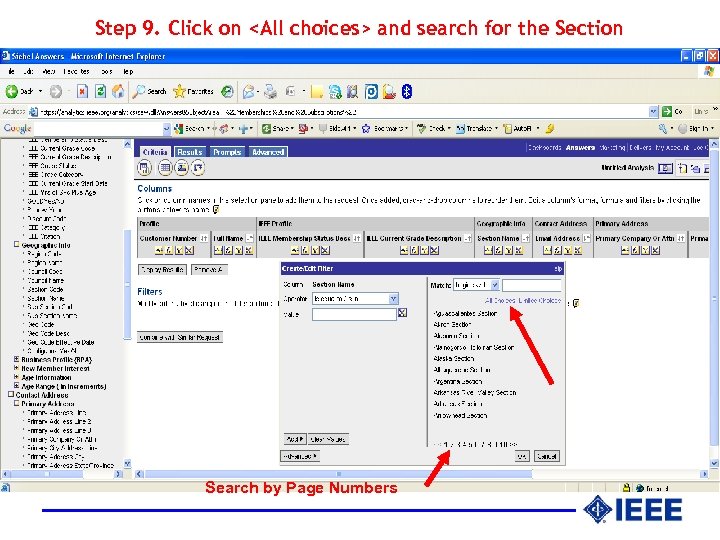720x540 pixels.
Task: Open the Favorites menu in menu bar
Action: (x=76, y=72)
